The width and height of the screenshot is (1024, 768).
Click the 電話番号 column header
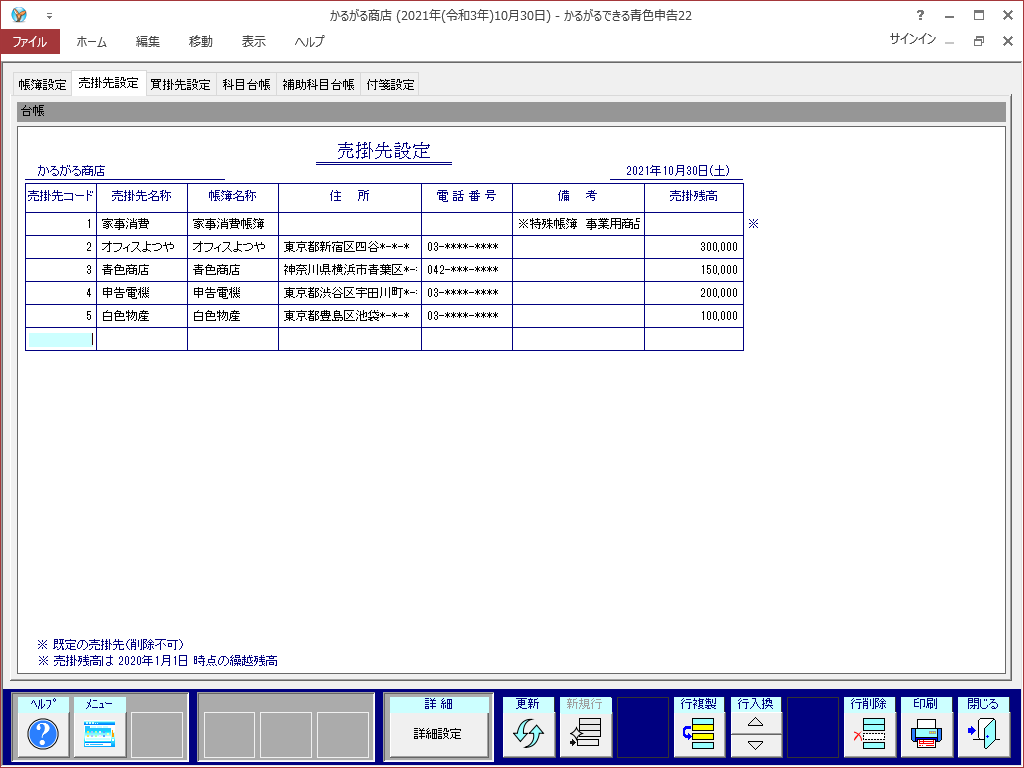tap(466, 196)
